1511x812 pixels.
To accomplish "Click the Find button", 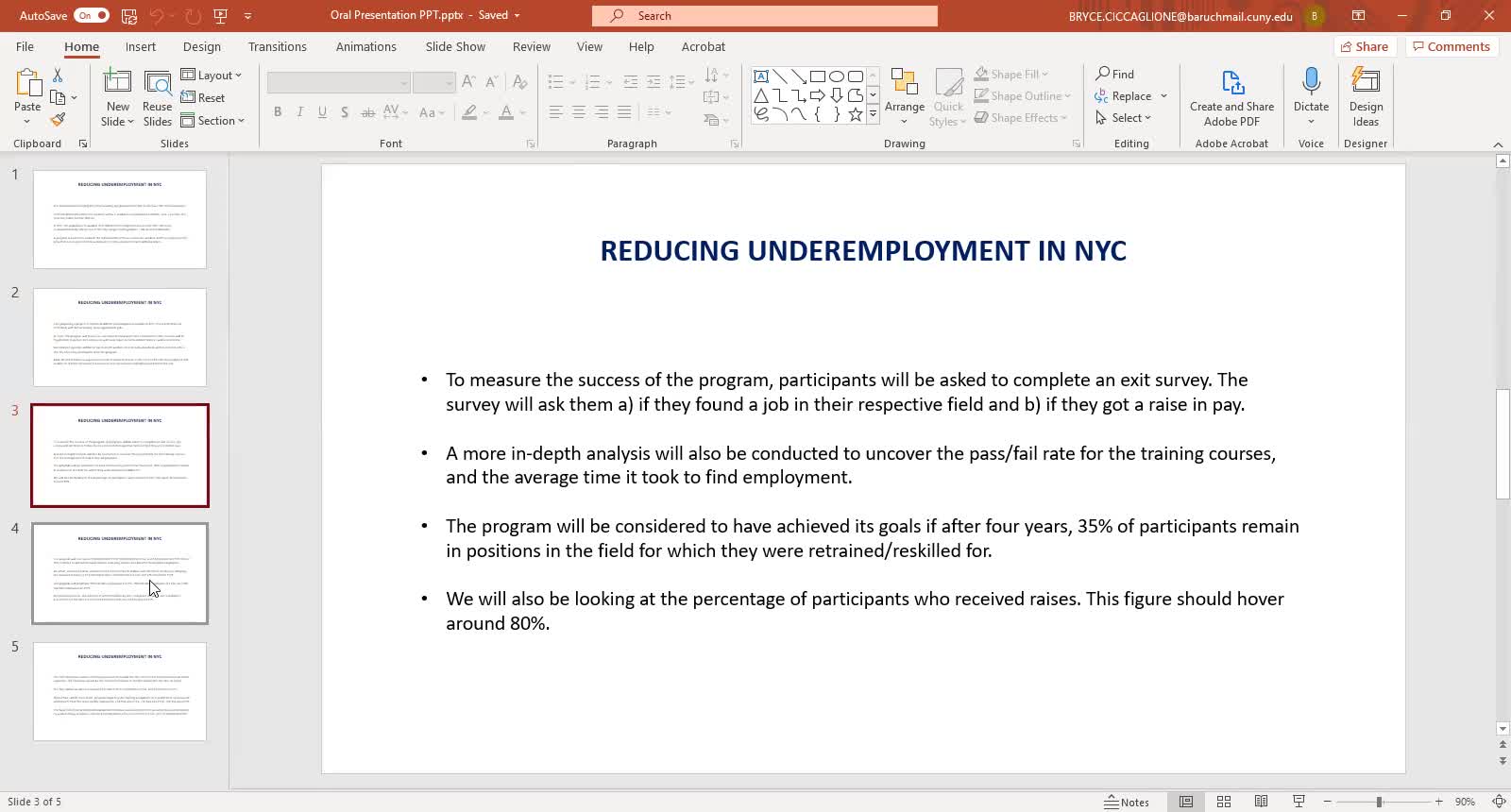I will pos(1114,74).
